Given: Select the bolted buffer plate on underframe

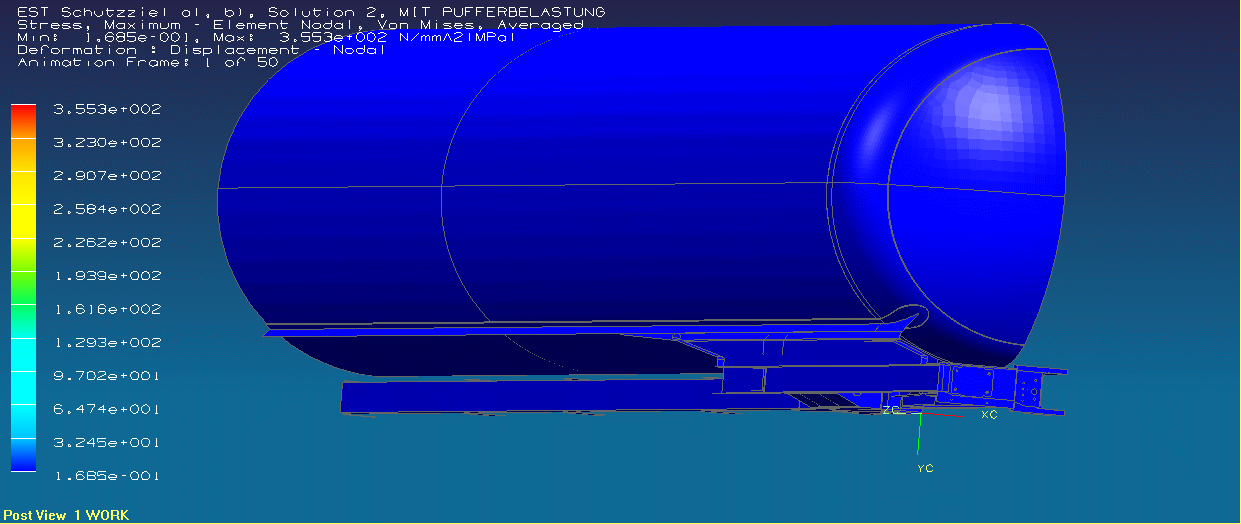Looking at the screenshot, I should [x=974, y=382].
